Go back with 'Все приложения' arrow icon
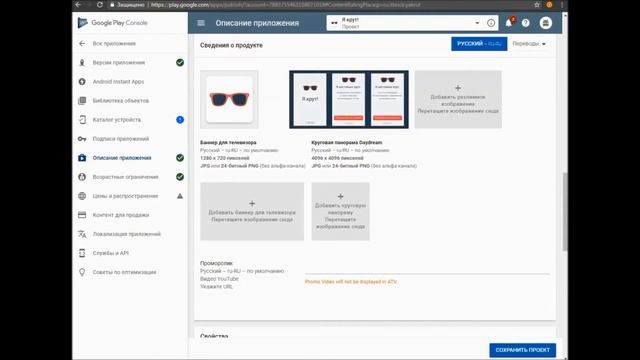Image resolution: width=640 pixels, height=360 pixels. [x=82, y=43]
